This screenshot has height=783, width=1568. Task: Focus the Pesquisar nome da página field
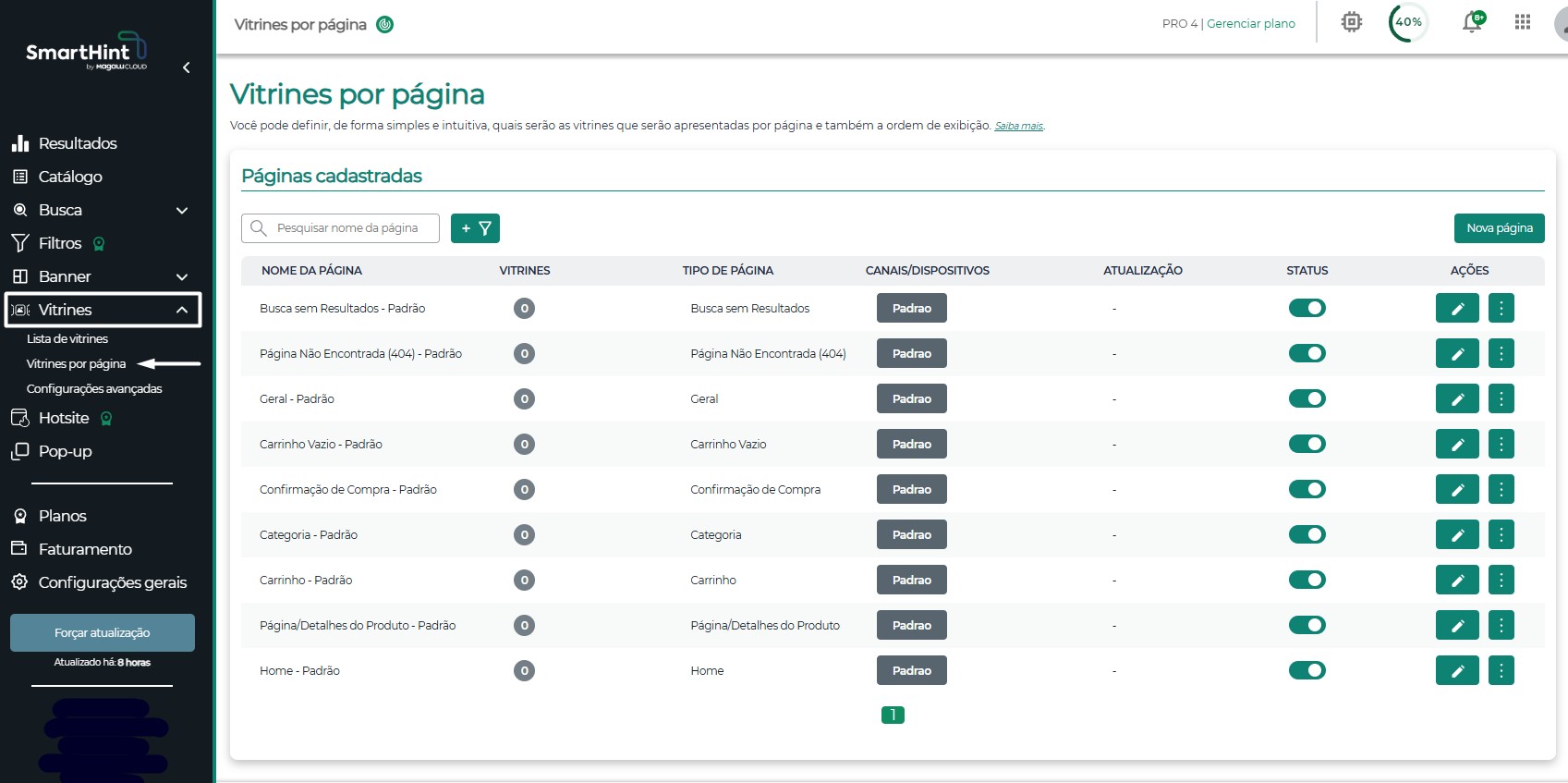click(340, 228)
